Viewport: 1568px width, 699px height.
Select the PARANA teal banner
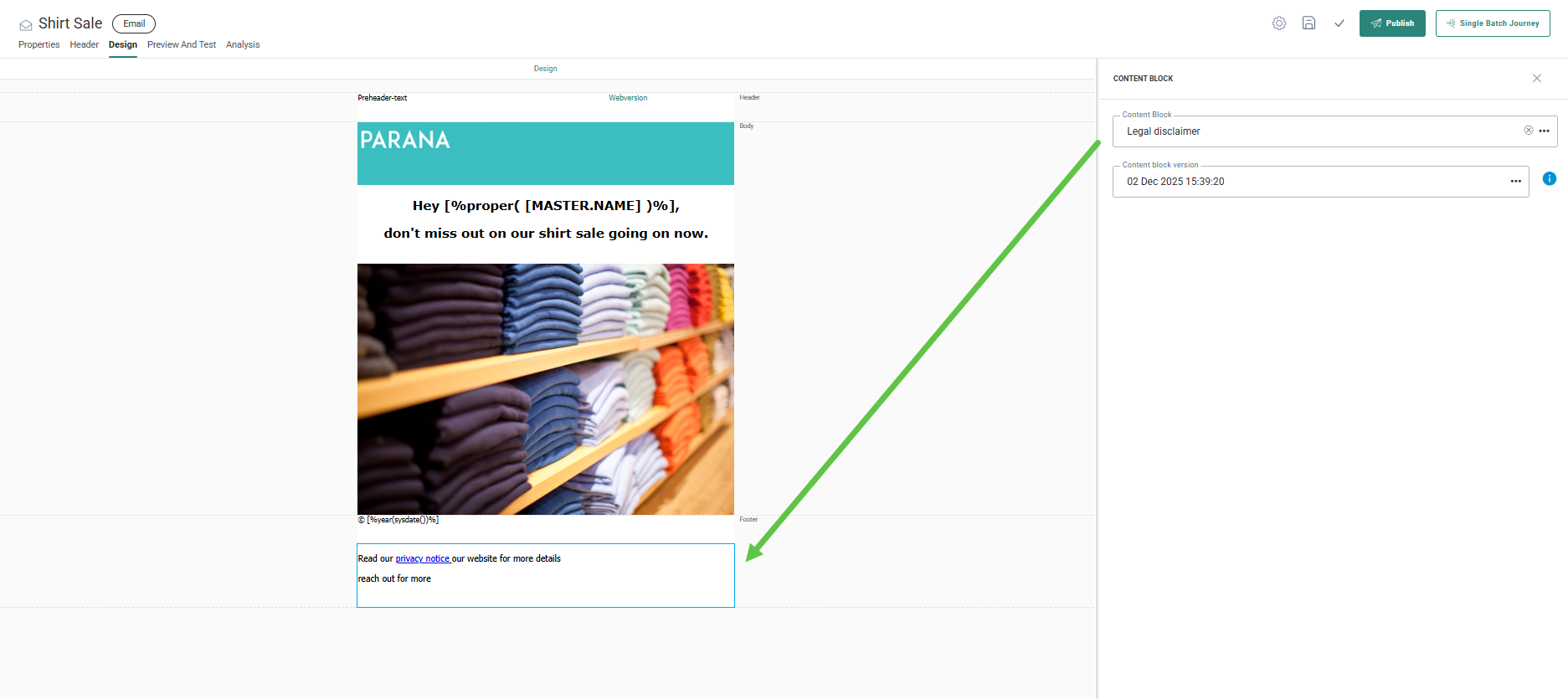[x=545, y=154]
